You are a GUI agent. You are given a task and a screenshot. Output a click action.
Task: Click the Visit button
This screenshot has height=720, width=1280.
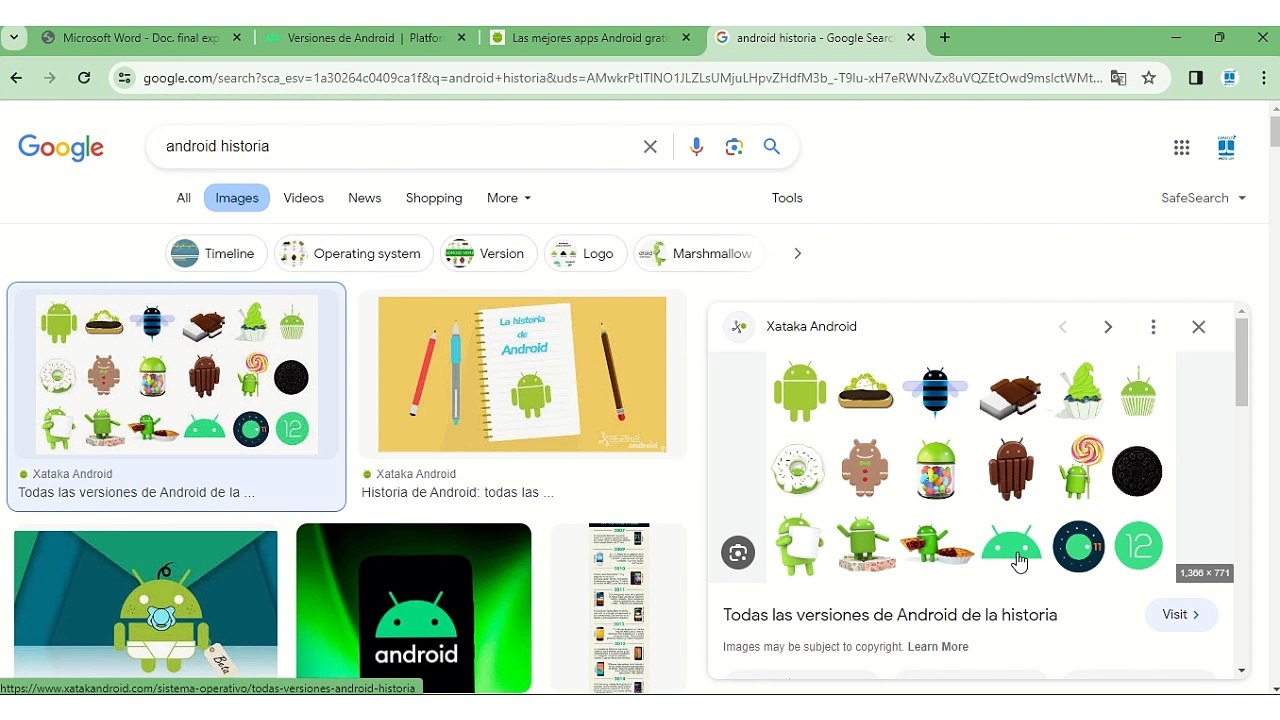click(1181, 615)
